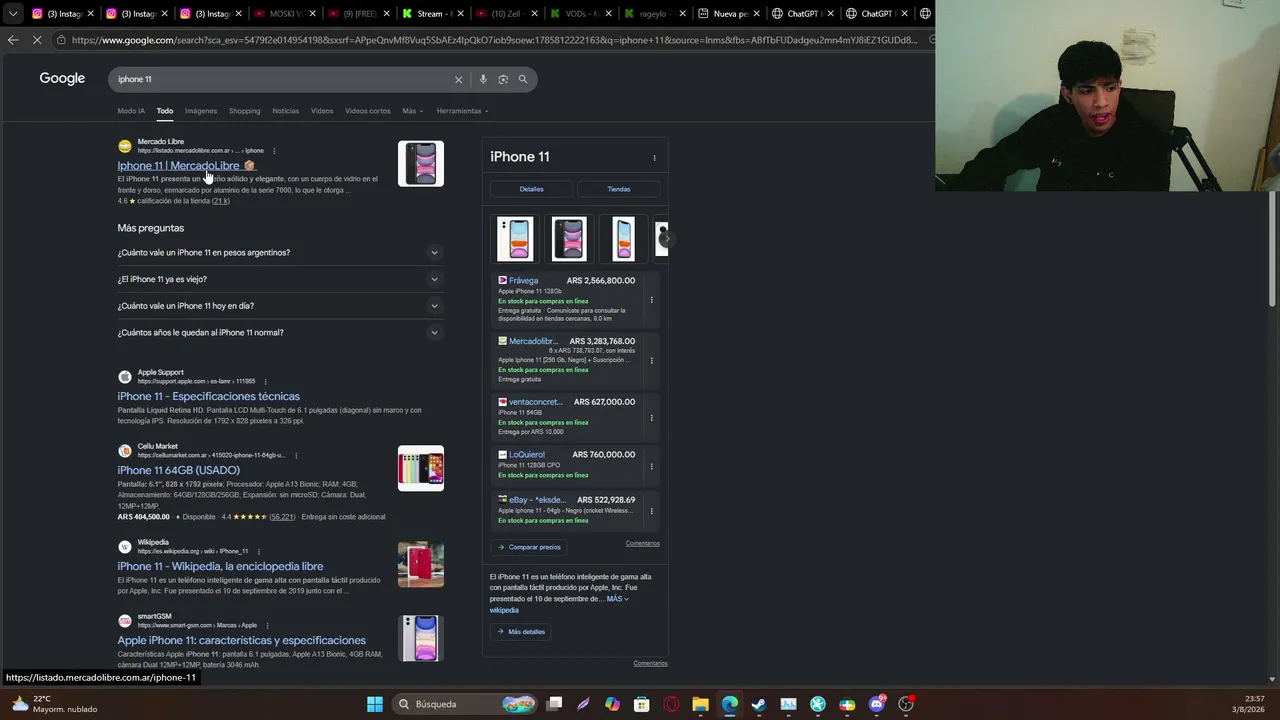Open the Windows Start menu
The image size is (1280, 720).
pos(375,704)
